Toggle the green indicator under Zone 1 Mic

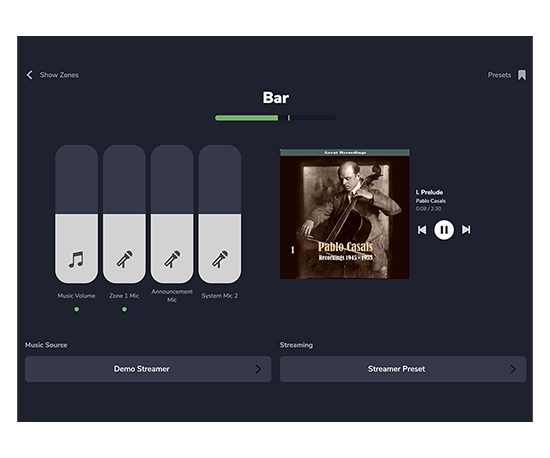point(124,309)
